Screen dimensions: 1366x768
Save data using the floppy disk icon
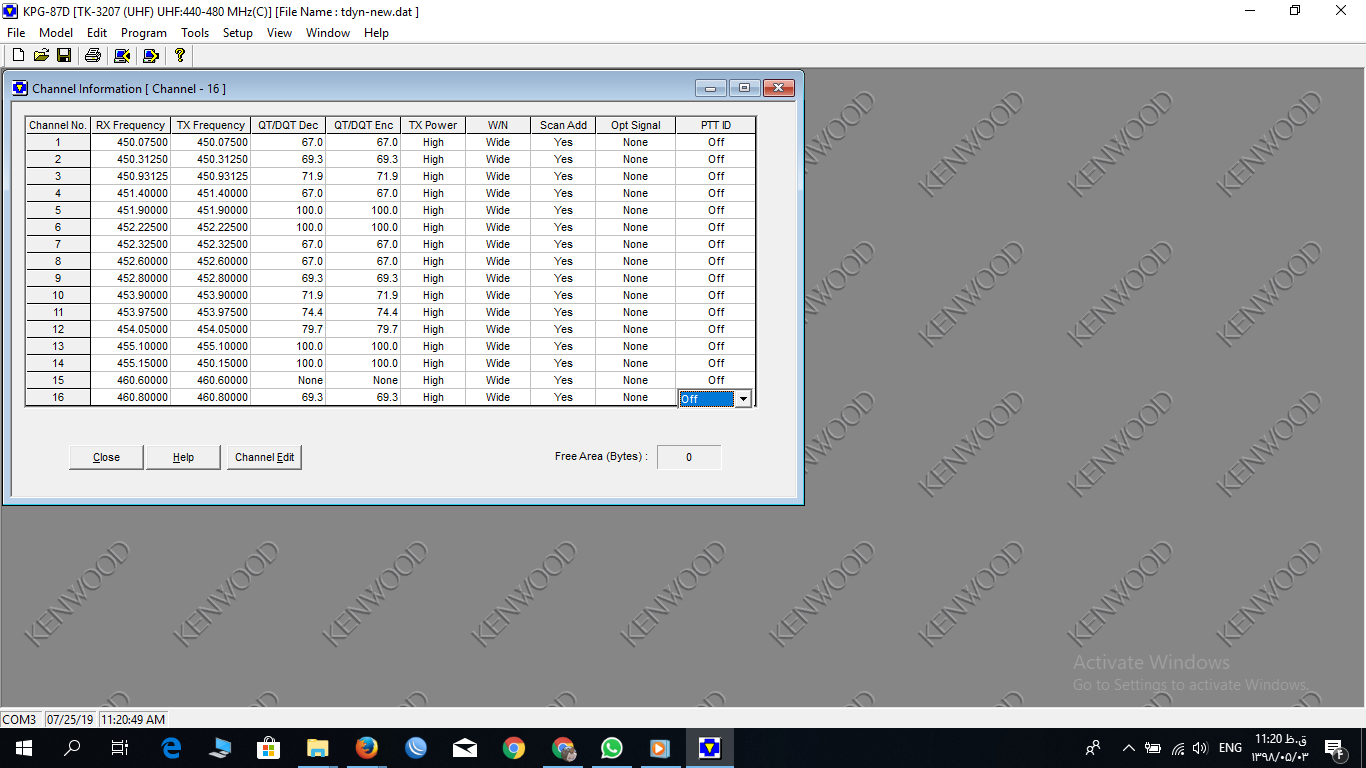(x=64, y=55)
